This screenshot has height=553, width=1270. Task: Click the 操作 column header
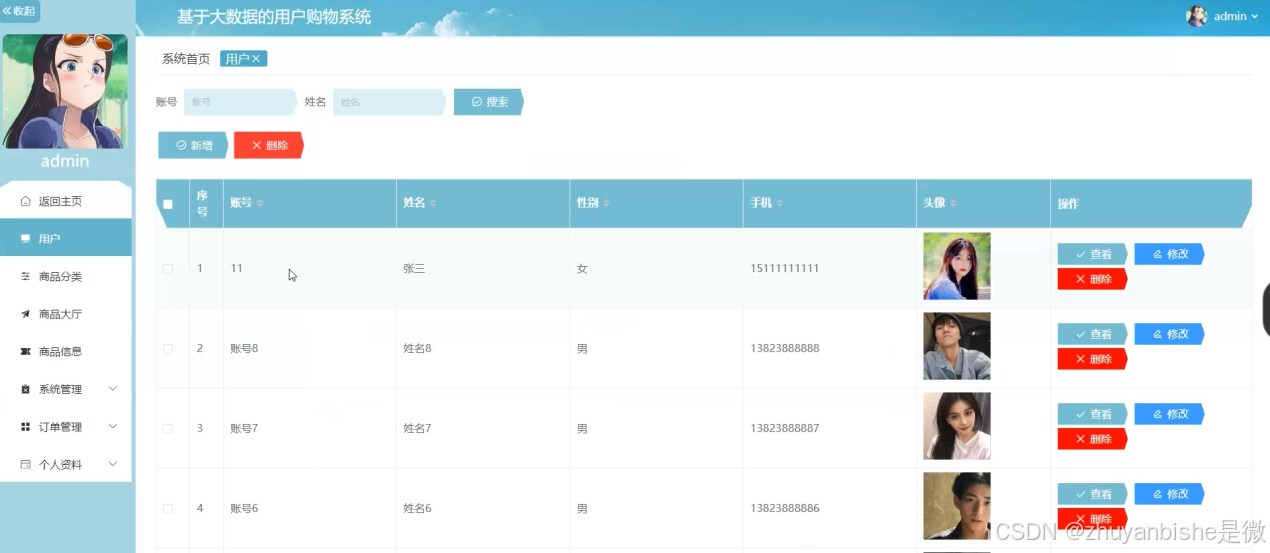coord(1068,204)
